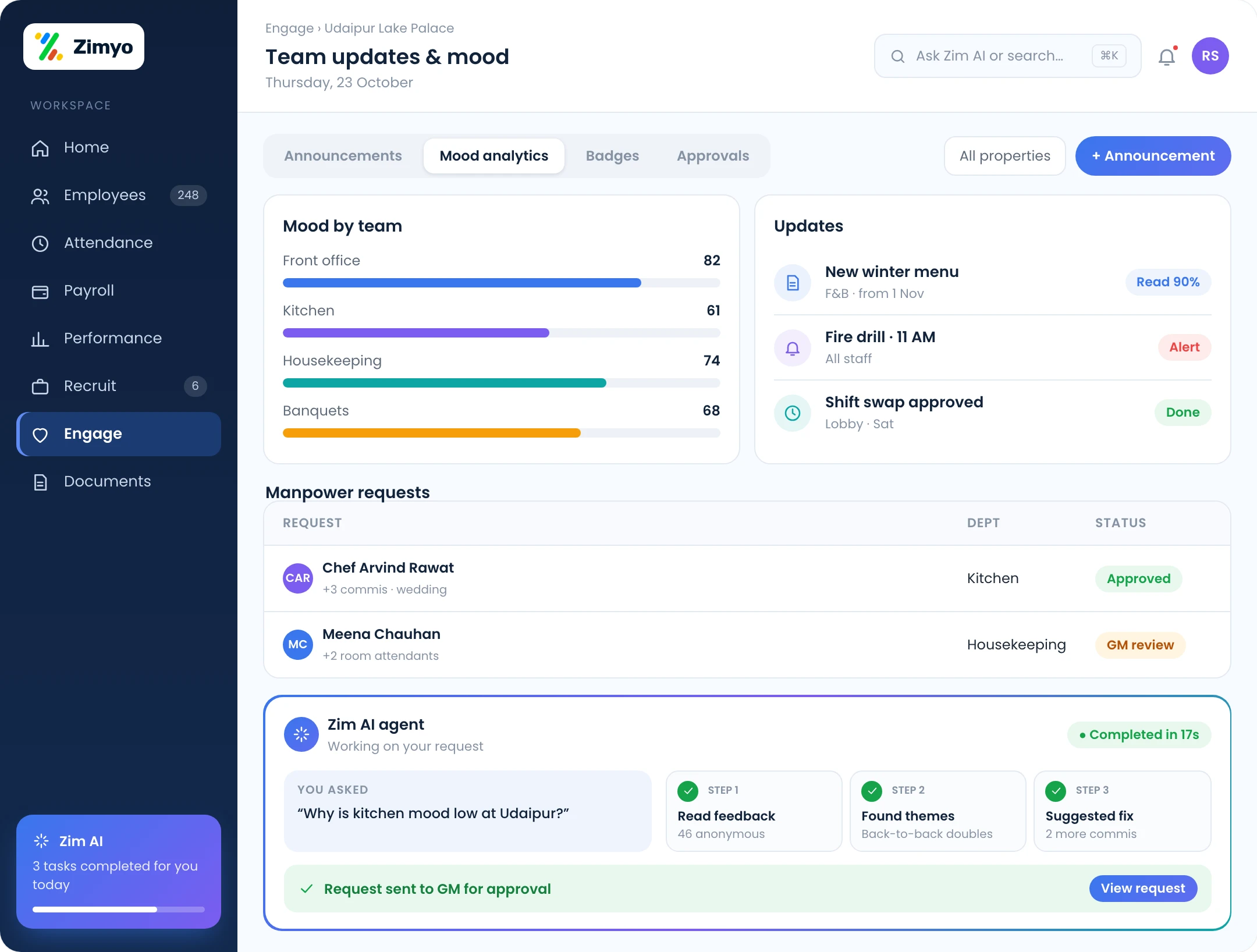
Task: Click the New winter menu title
Action: pyautogui.click(x=892, y=272)
